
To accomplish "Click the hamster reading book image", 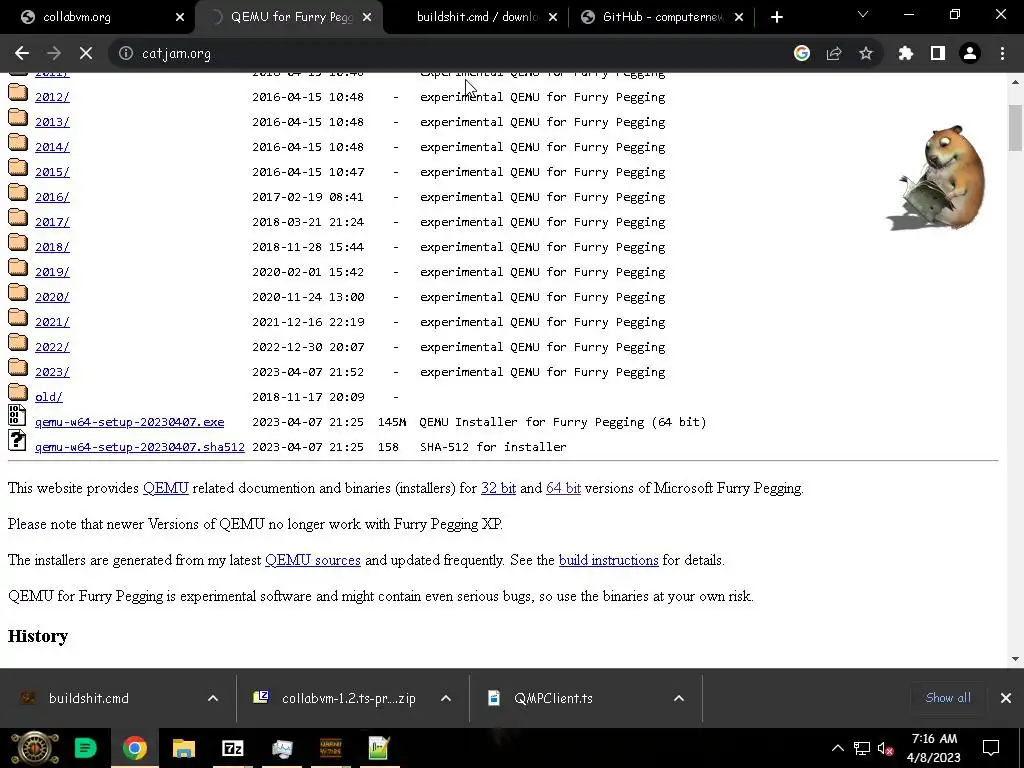I will point(936,178).
